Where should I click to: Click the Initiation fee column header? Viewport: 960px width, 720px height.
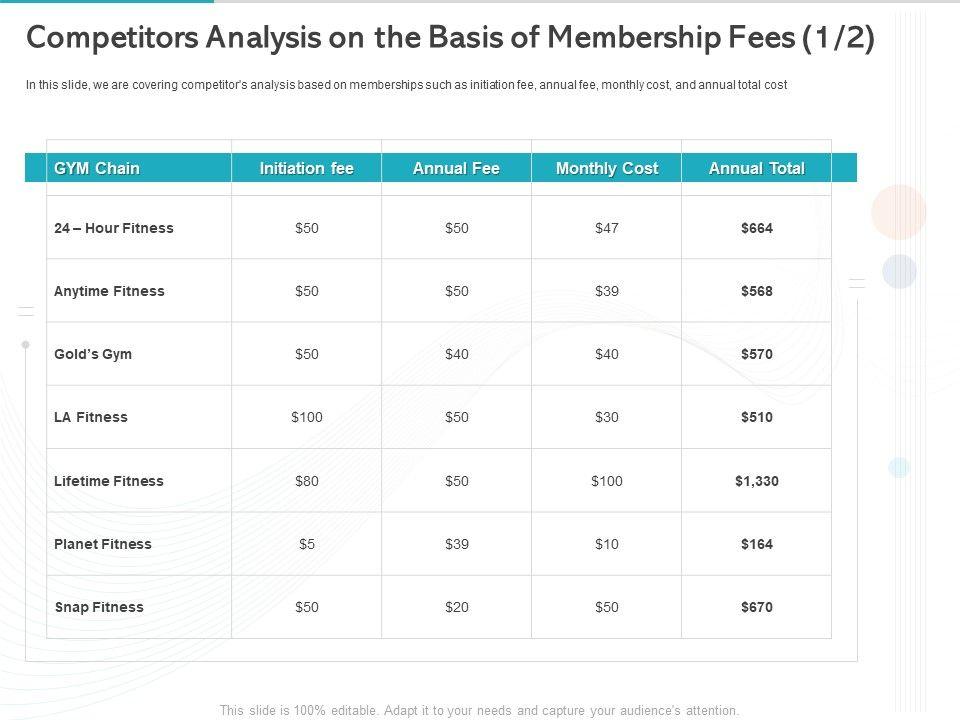tap(306, 168)
